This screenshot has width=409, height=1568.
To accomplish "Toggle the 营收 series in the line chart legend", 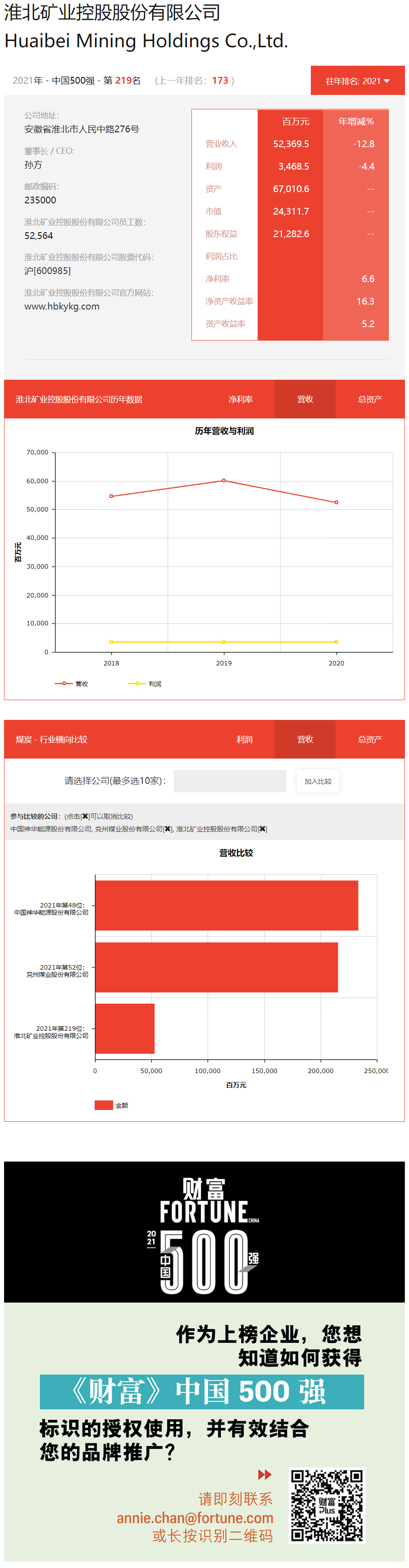I will coord(72,683).
